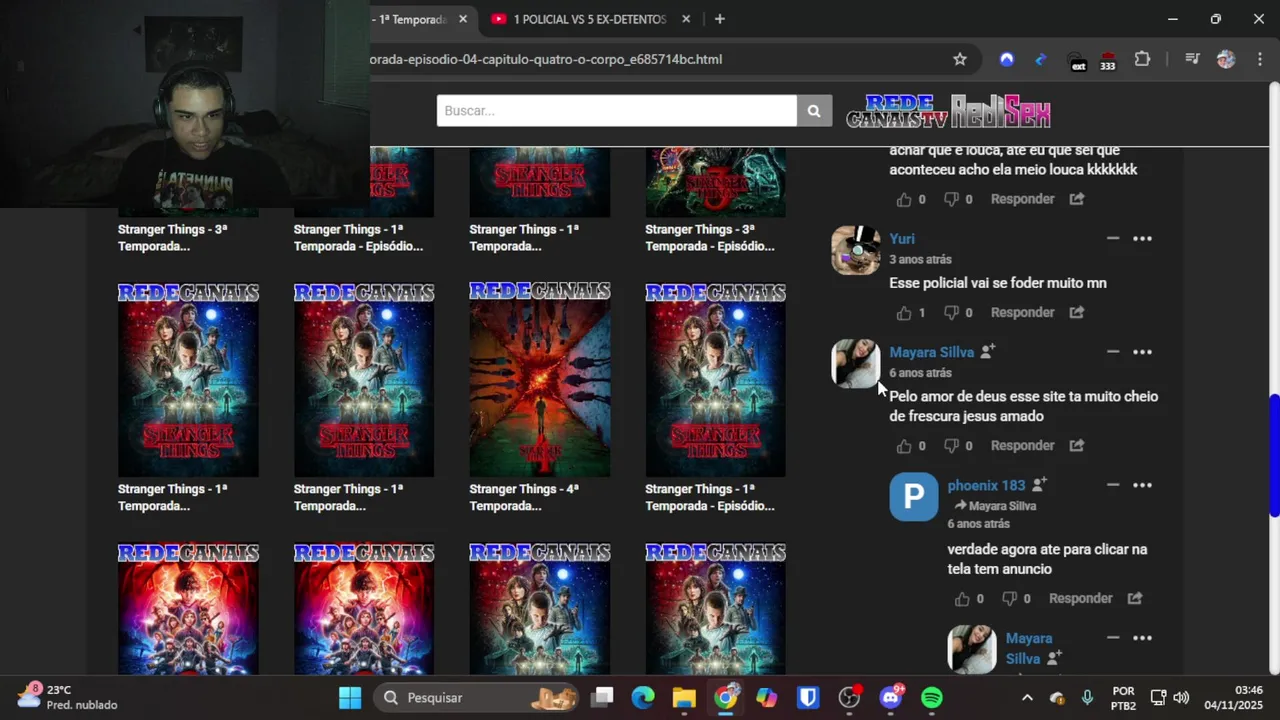Open Bitwarden from the taskbar
Image resolution: width=1280 pixels, height=720 pixels.
[808, 698]
